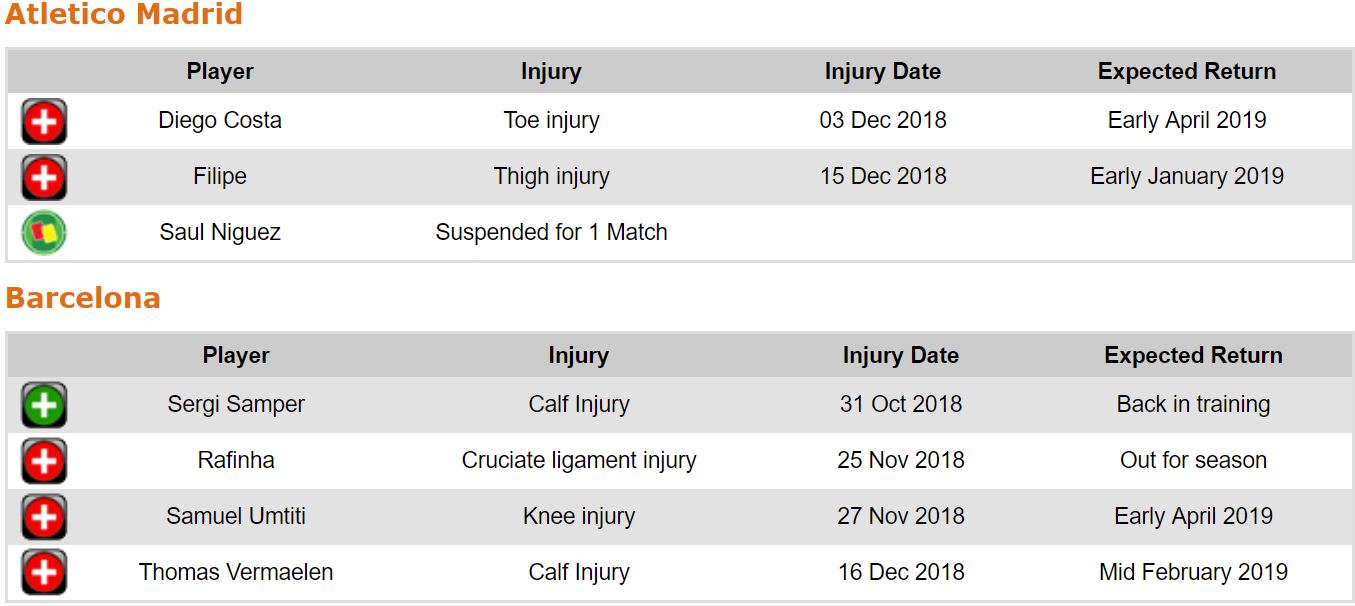Click the Injury Date header in Atletico table
Screen dimensions: 1355x606
tap(882, 72)
